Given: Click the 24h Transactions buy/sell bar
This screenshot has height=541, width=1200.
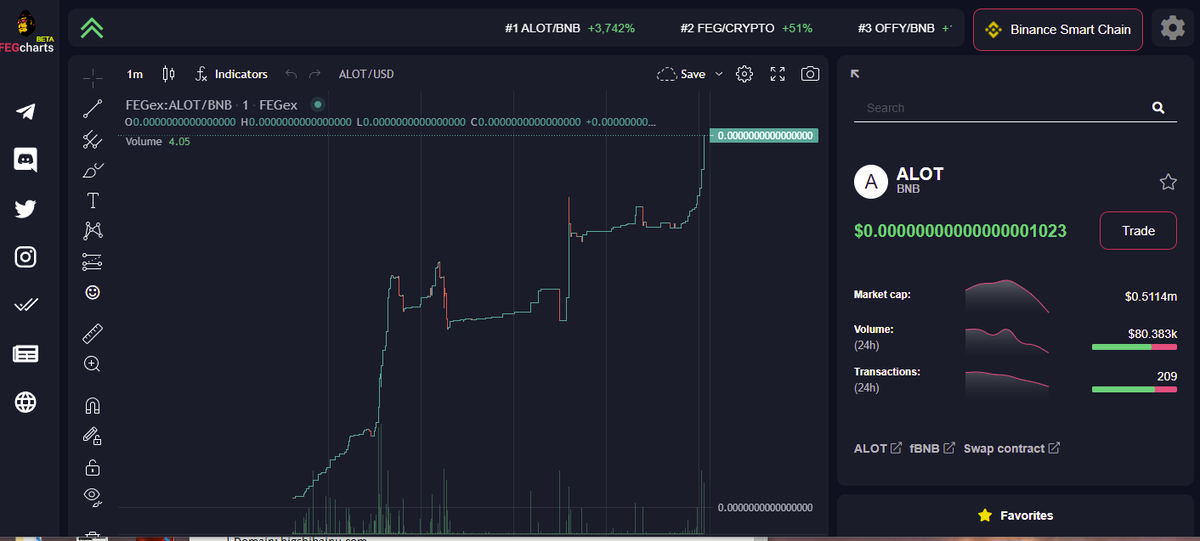Looking at the screenshot, I should point(1134,389).
